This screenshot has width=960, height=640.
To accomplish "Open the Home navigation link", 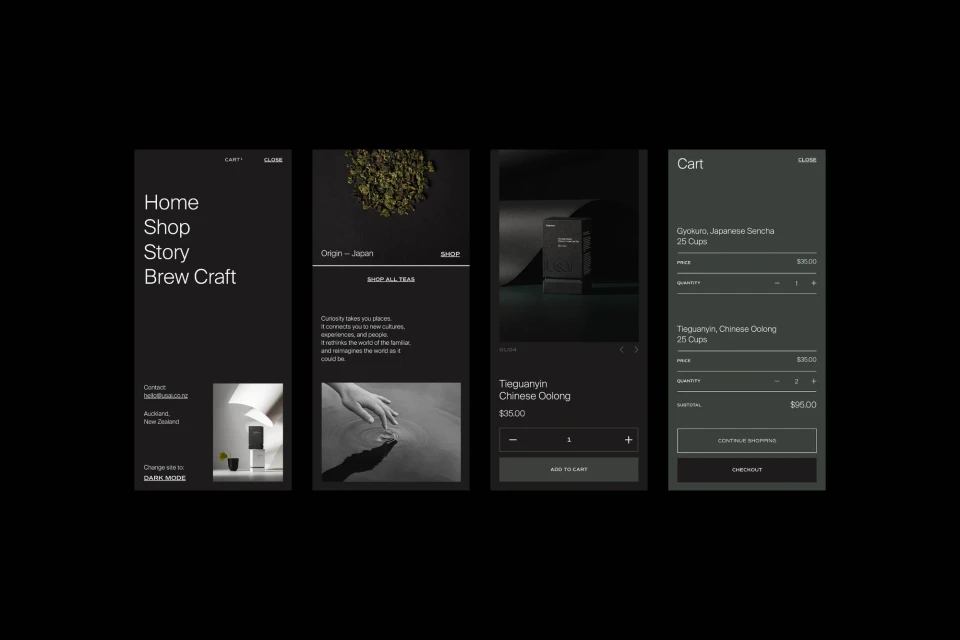I will (171, 202).
